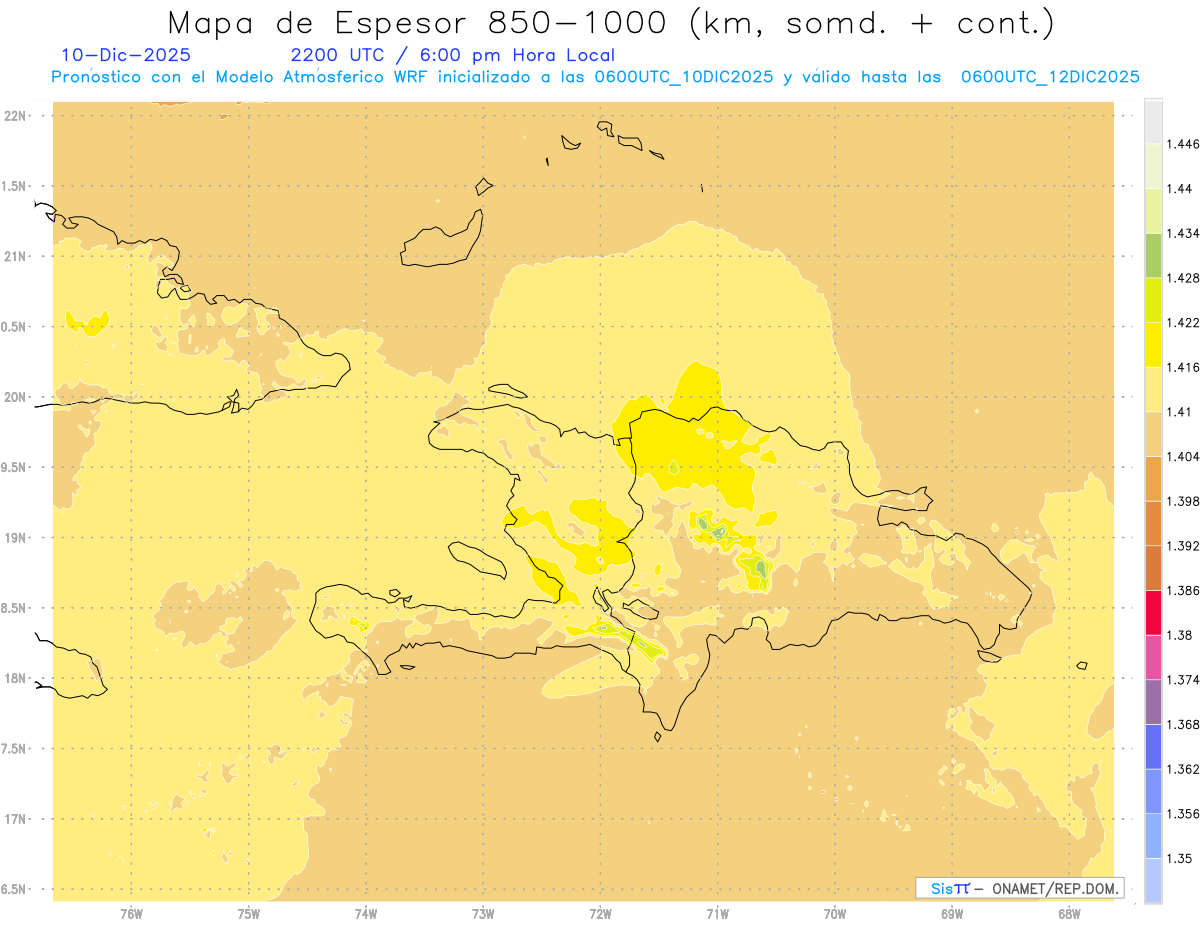The height and width of the screenshot is (927, 1200).
Task: Click the date label "10-Dic-2025"
Action: [126, 55]
